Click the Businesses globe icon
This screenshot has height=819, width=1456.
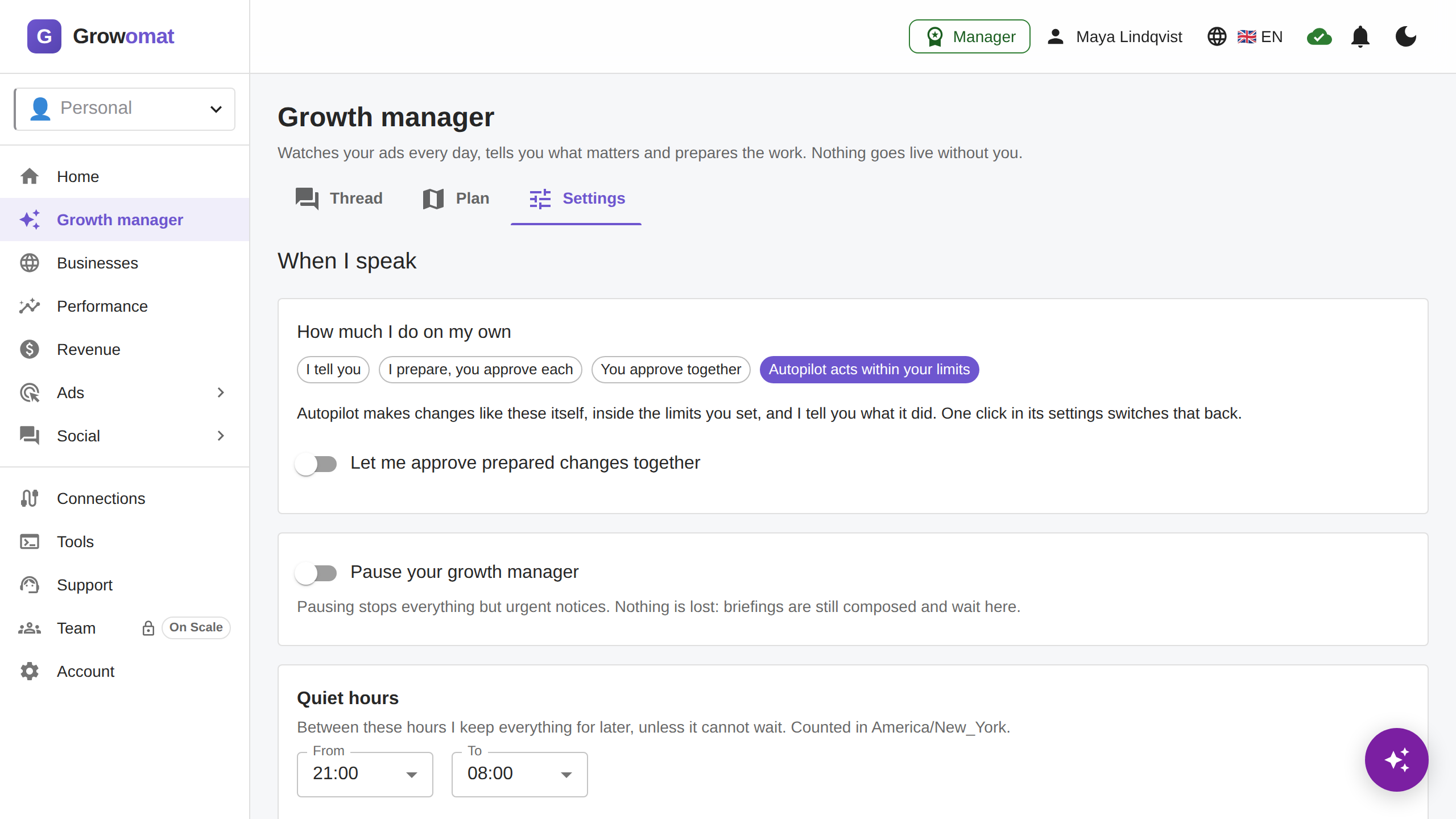tap(30, 263)
